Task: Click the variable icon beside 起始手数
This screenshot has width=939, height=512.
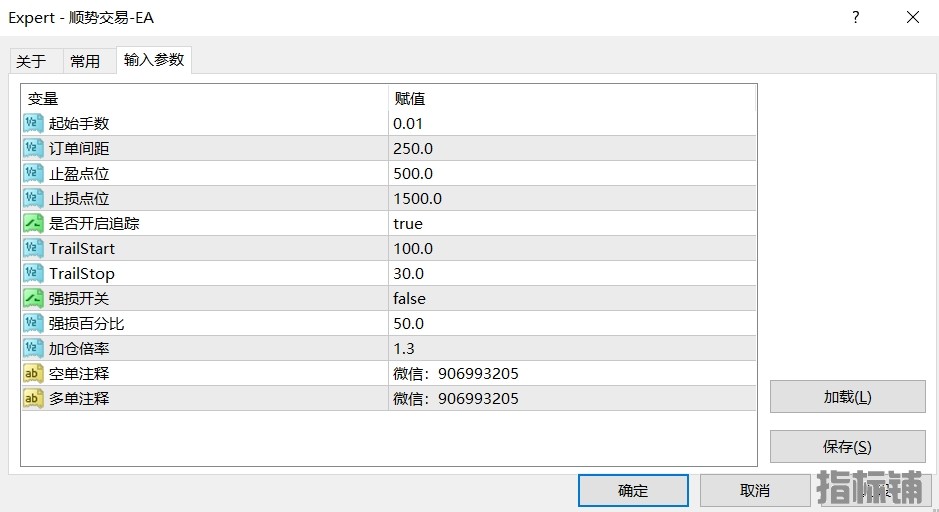Action: pyautogui.click(x=34, y=123)
